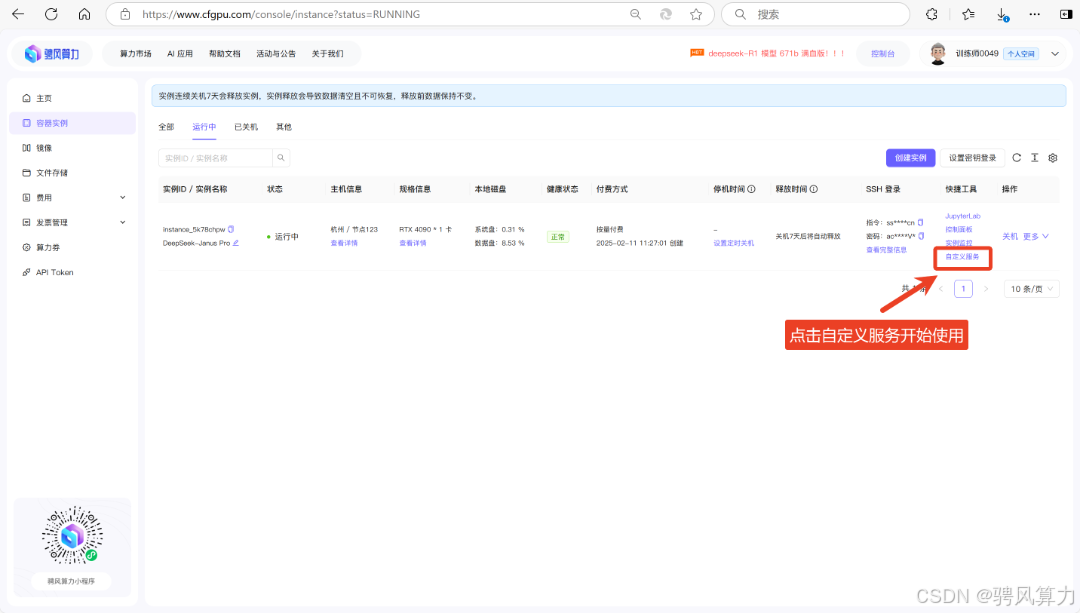
Task: Select pagination page 1
Action: [963, 289]
